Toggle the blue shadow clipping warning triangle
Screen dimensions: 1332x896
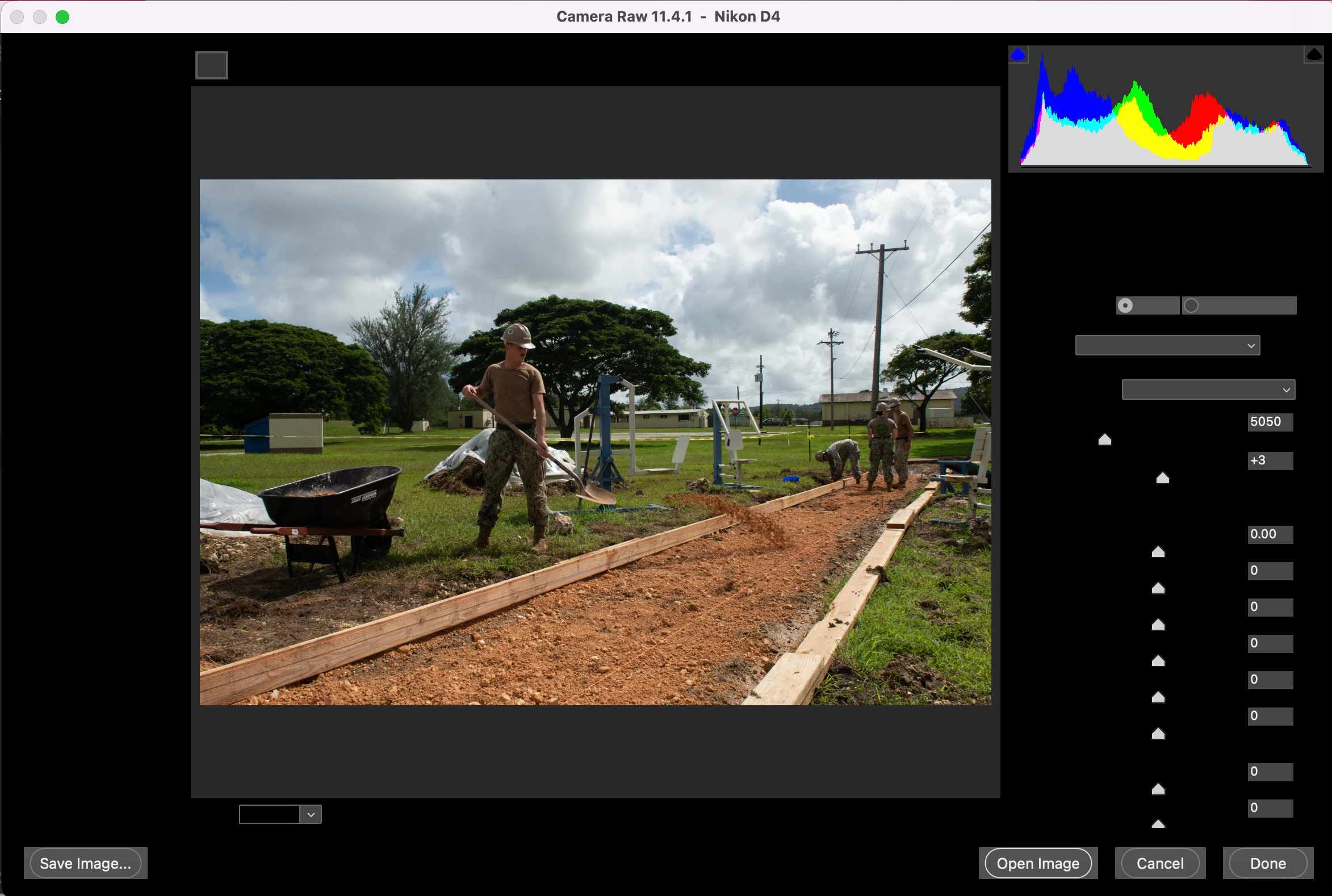[x=1017, y=55]
